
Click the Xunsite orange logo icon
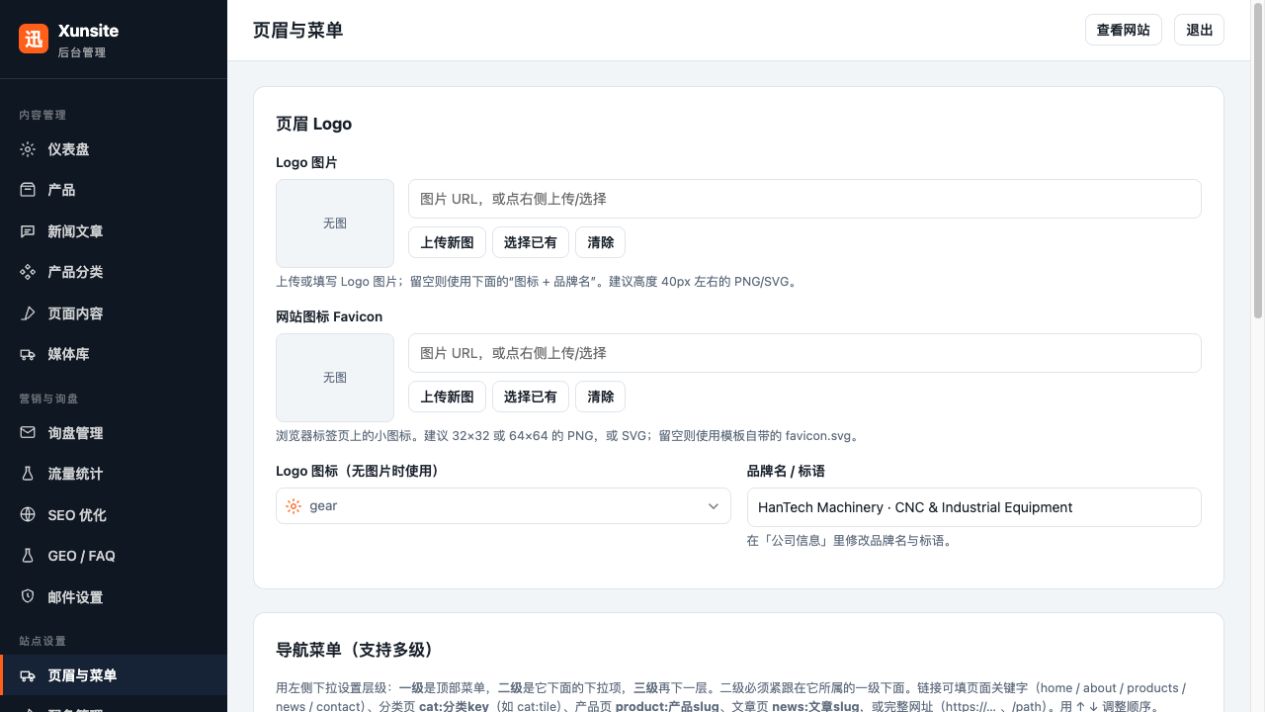pyautogui.click(x=33, y=39)
